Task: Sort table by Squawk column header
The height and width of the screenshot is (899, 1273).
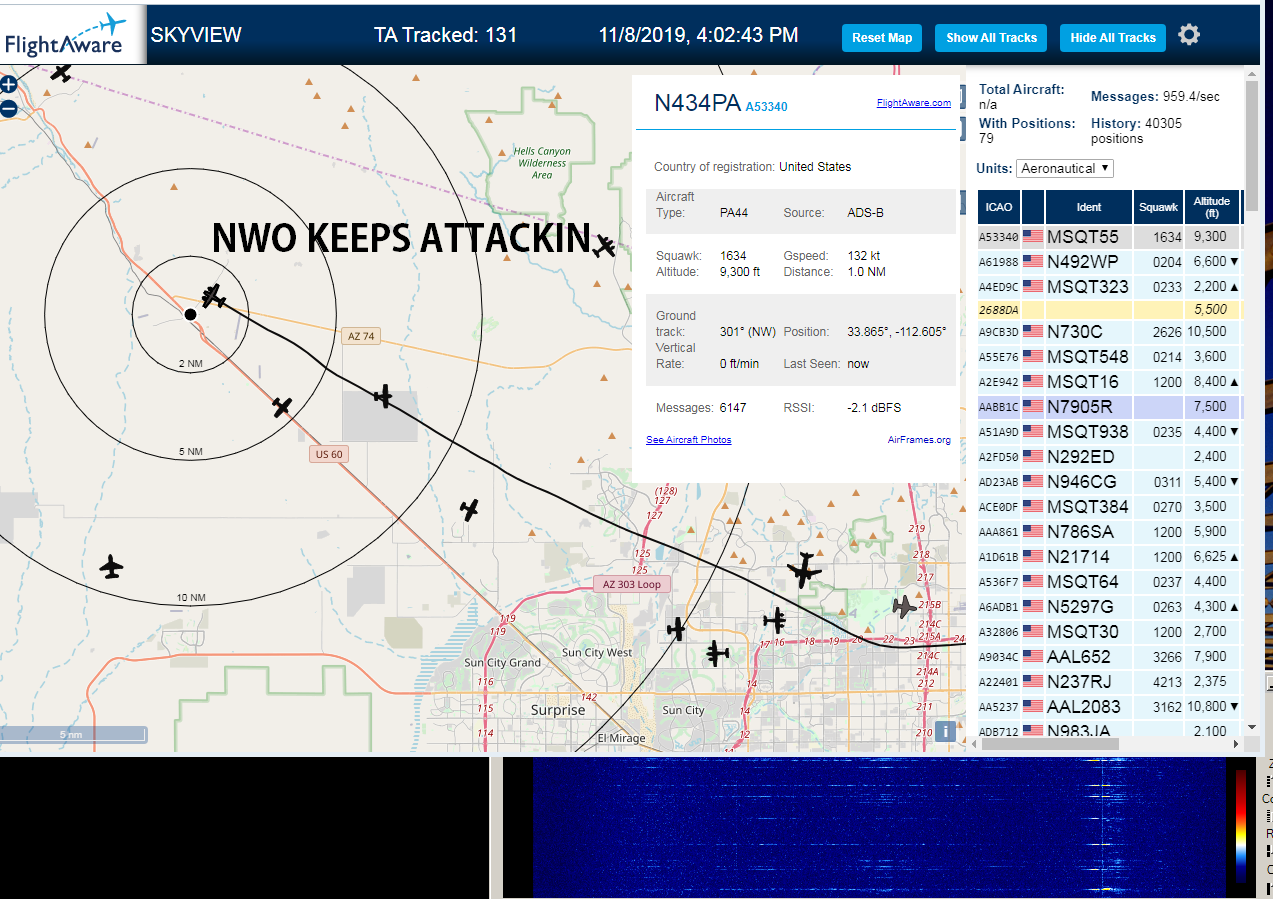Action: (1158, 207)
